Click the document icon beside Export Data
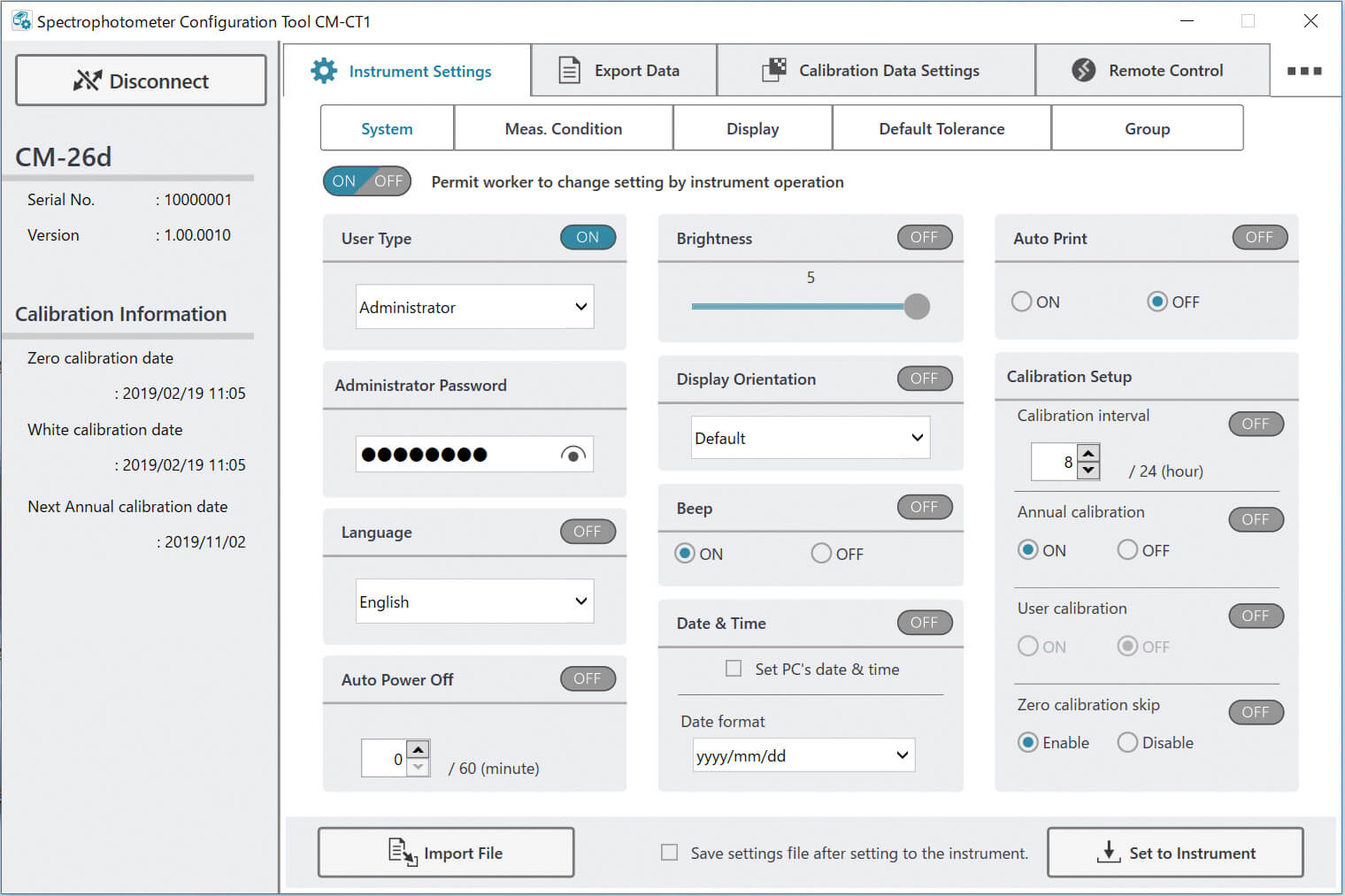 (570, 70)
